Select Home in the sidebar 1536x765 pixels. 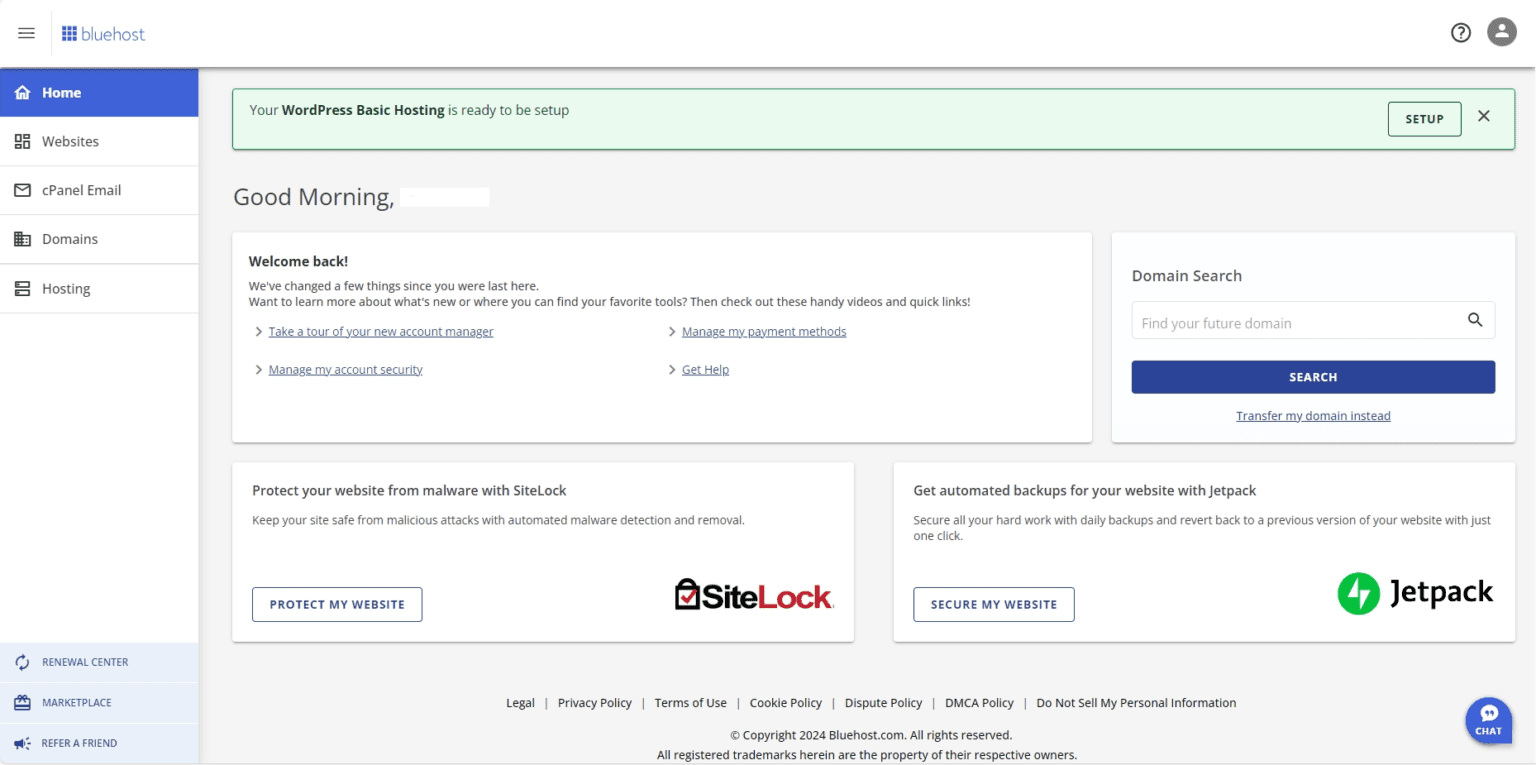click(60, 92)
